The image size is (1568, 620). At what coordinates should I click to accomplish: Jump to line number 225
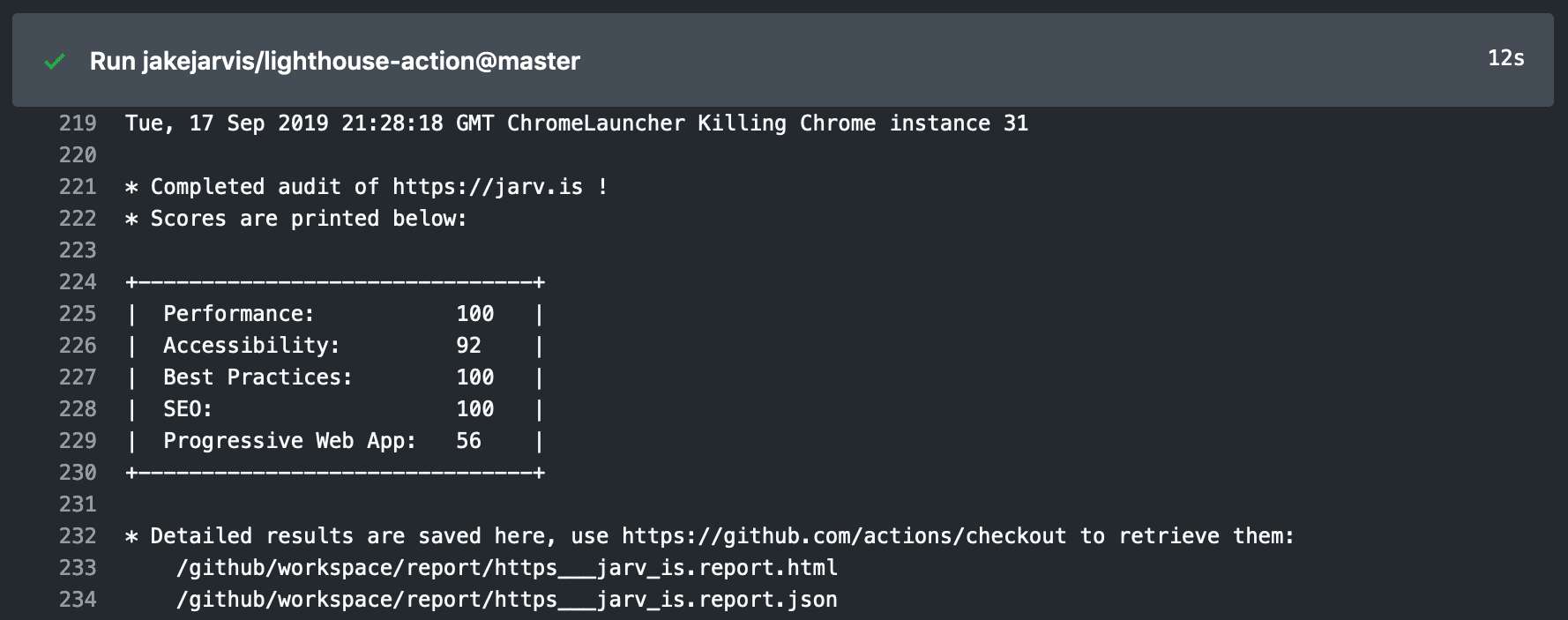(78, 314)
